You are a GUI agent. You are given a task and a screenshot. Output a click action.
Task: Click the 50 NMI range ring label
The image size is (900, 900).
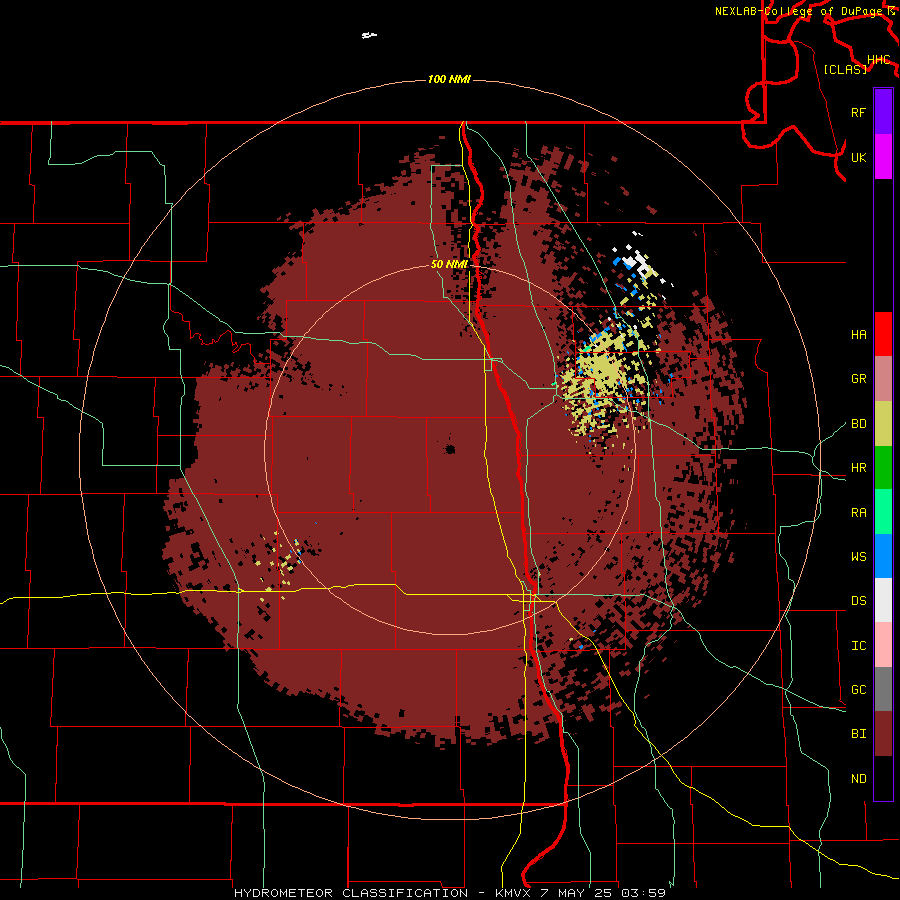click(449, 265)
